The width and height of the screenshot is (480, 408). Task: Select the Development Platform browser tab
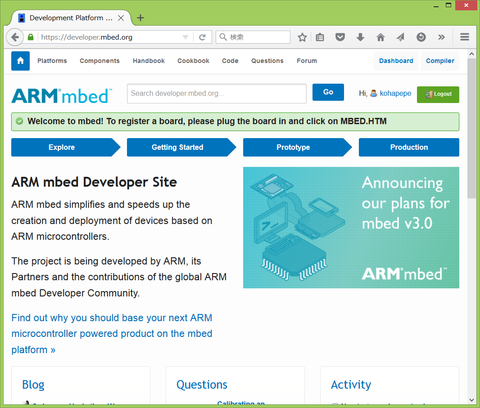tap(71, 18)
